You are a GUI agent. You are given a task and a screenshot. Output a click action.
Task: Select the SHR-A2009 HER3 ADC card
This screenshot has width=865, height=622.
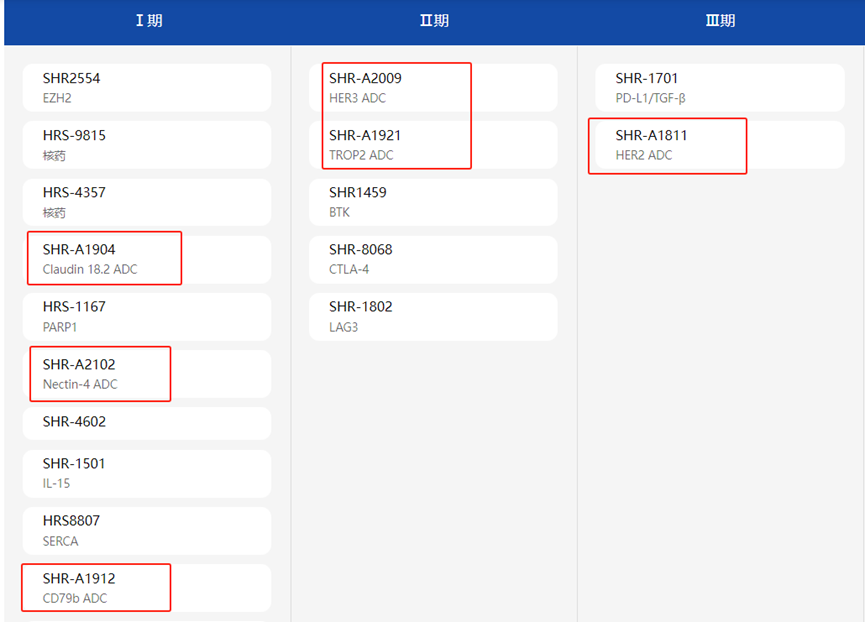pos(433,88)
